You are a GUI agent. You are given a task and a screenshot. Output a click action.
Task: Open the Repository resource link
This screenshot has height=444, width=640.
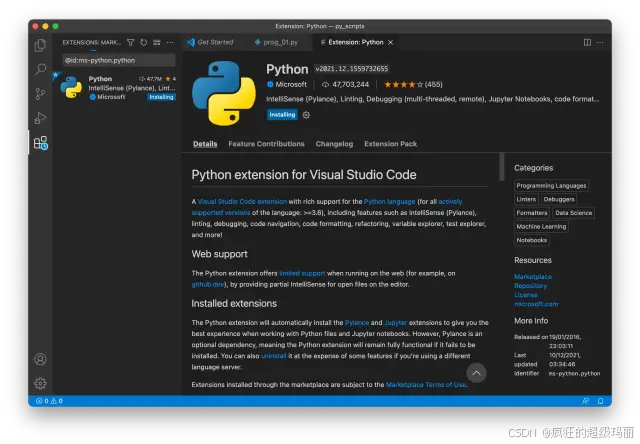coord(530,286)
